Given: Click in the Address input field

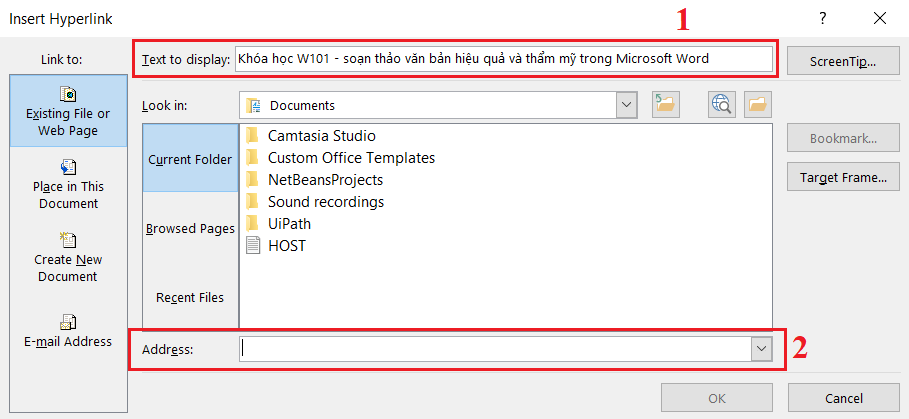Looking at the screenshot, I should [495, 348].
